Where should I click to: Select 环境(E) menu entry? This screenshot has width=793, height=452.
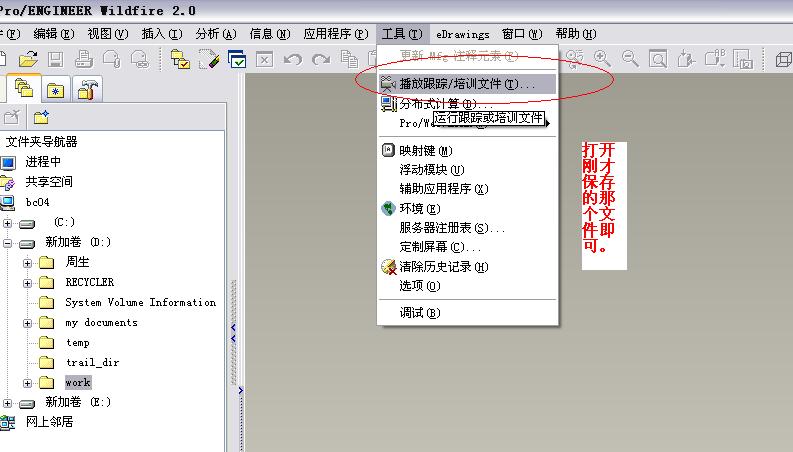(x=467, y=208)
